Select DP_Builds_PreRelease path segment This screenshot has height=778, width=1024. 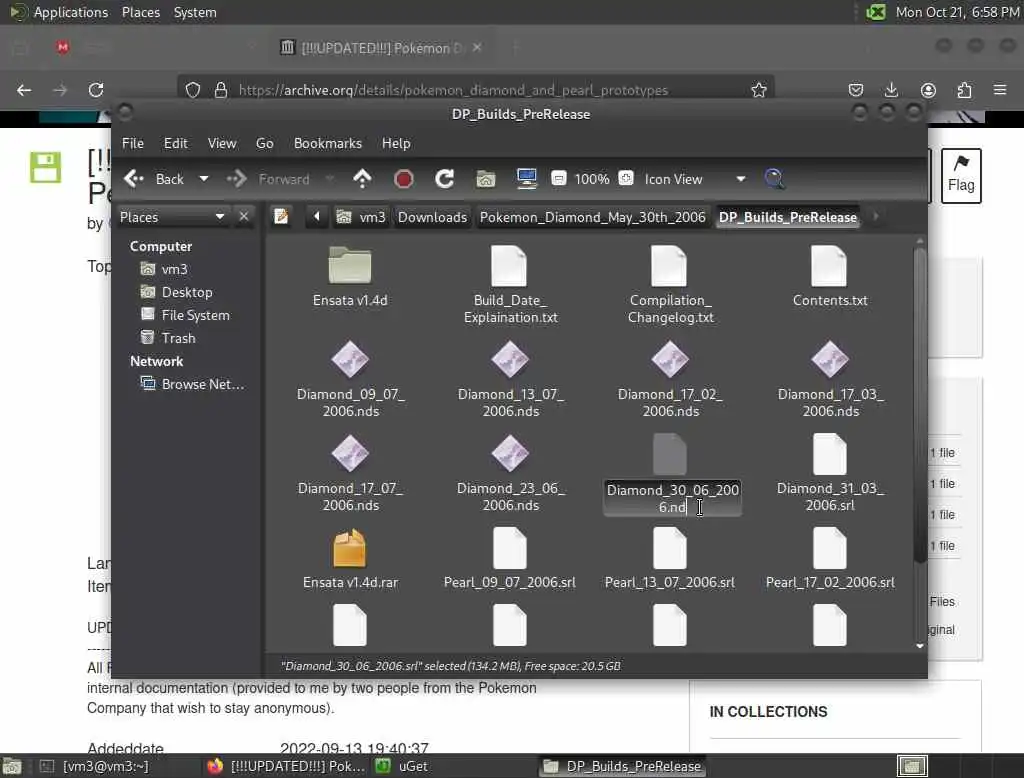point(788,217)
